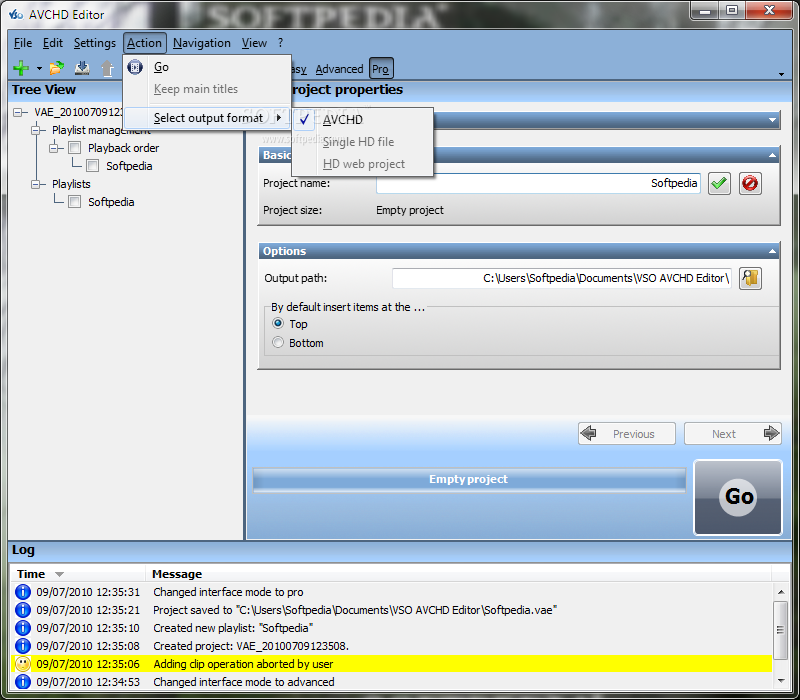Select the Created new playlist log message

click(x=233, y=628)
